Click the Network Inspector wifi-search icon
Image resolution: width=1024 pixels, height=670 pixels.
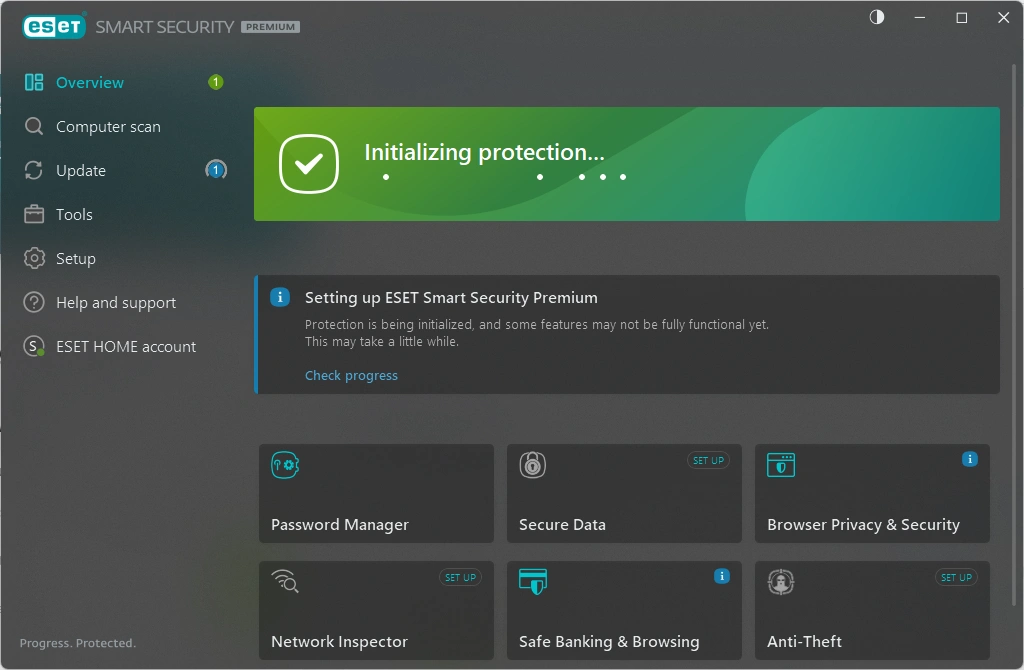point(287,582)
